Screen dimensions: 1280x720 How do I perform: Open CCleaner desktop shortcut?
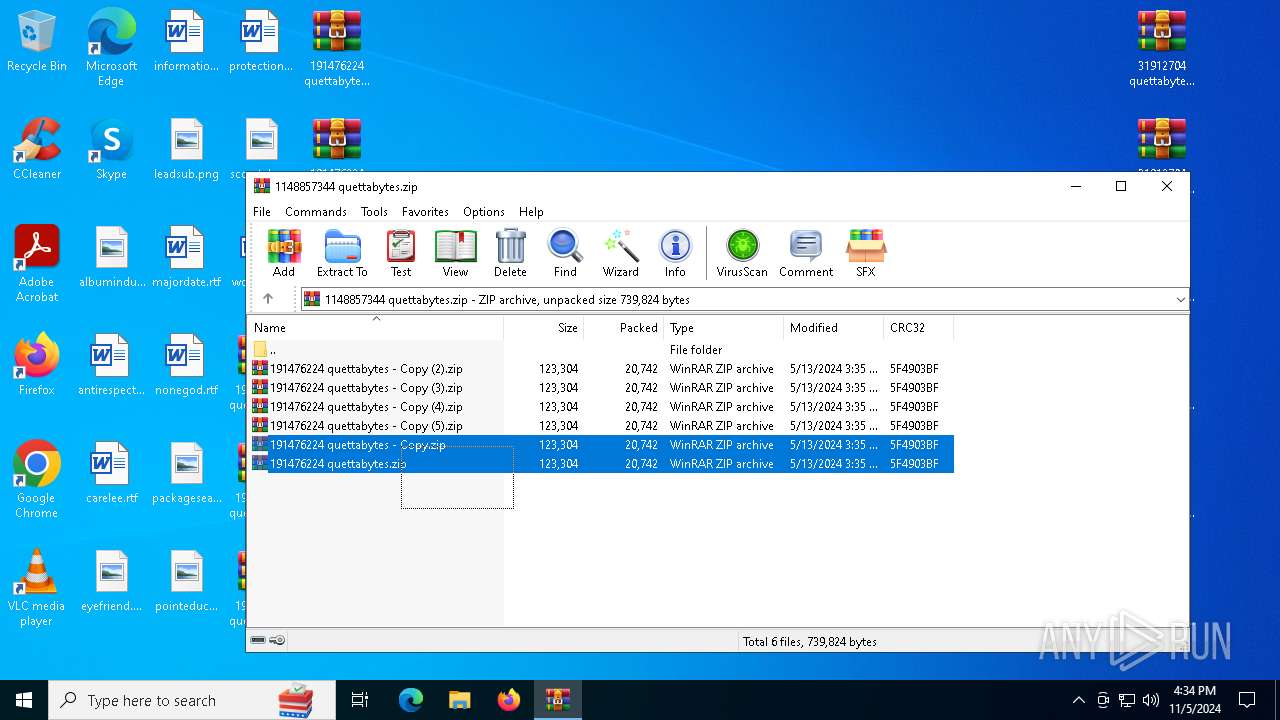[37, 150]
